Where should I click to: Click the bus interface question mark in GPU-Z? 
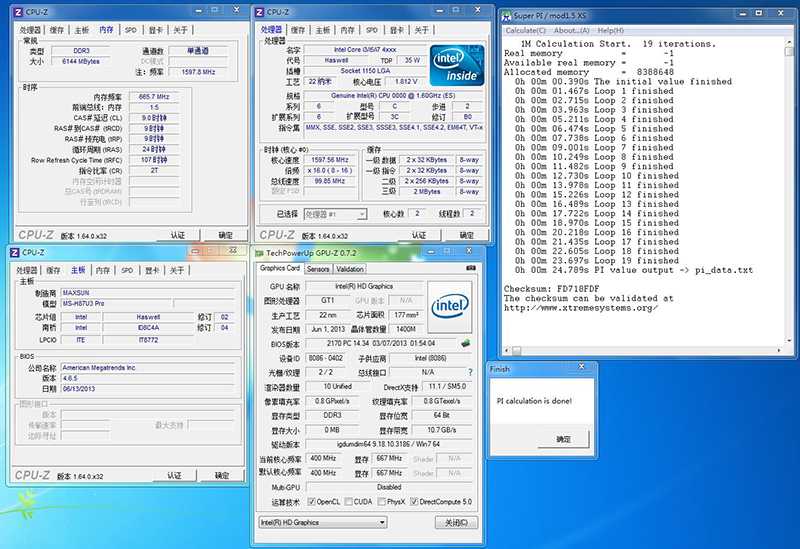470,372
